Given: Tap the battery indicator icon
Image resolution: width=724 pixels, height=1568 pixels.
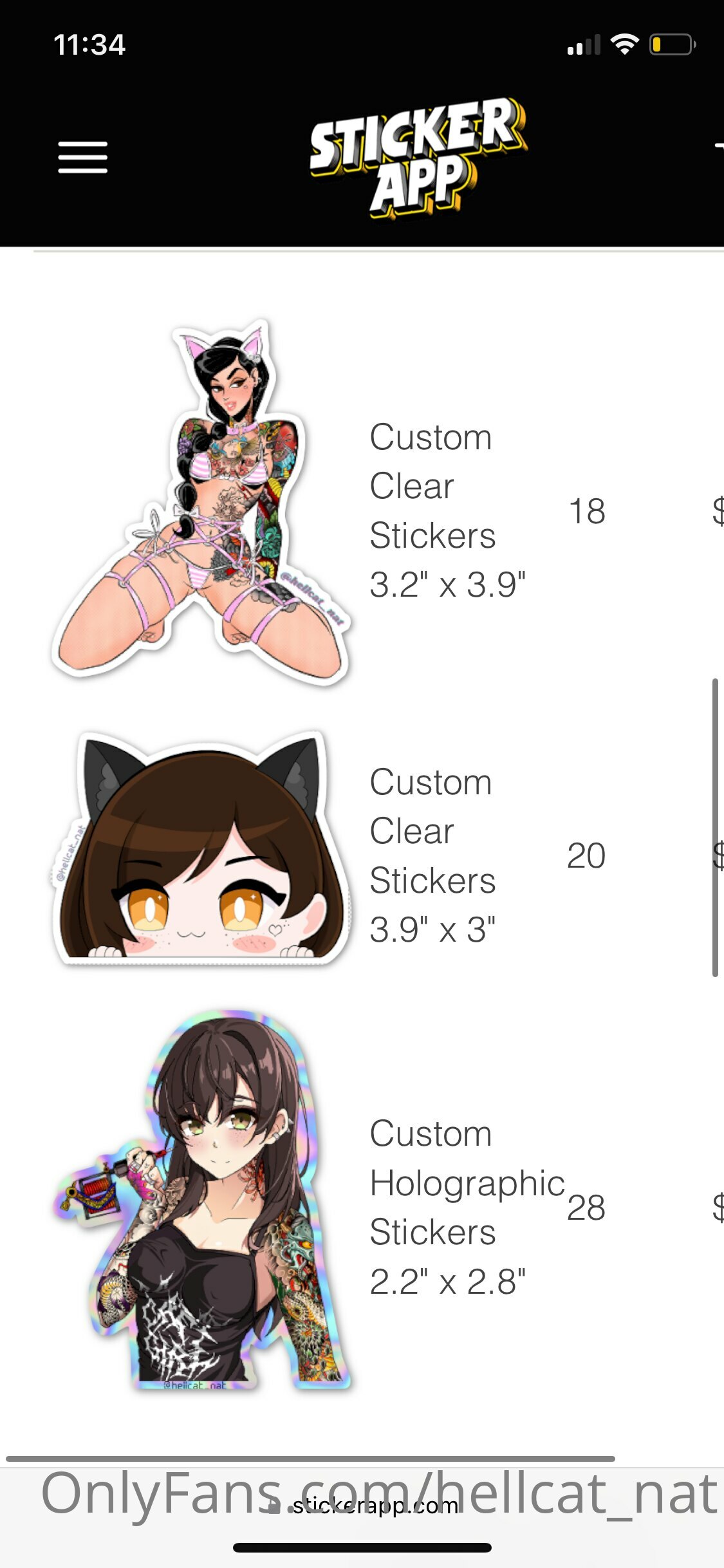Looking at the screenshot, I should point(673,44).
